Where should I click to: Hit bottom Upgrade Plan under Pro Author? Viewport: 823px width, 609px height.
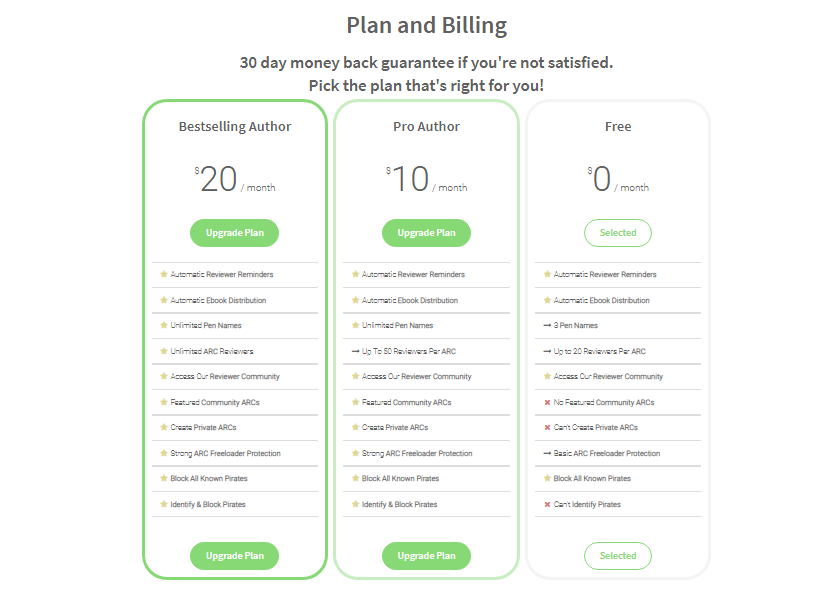426,556
